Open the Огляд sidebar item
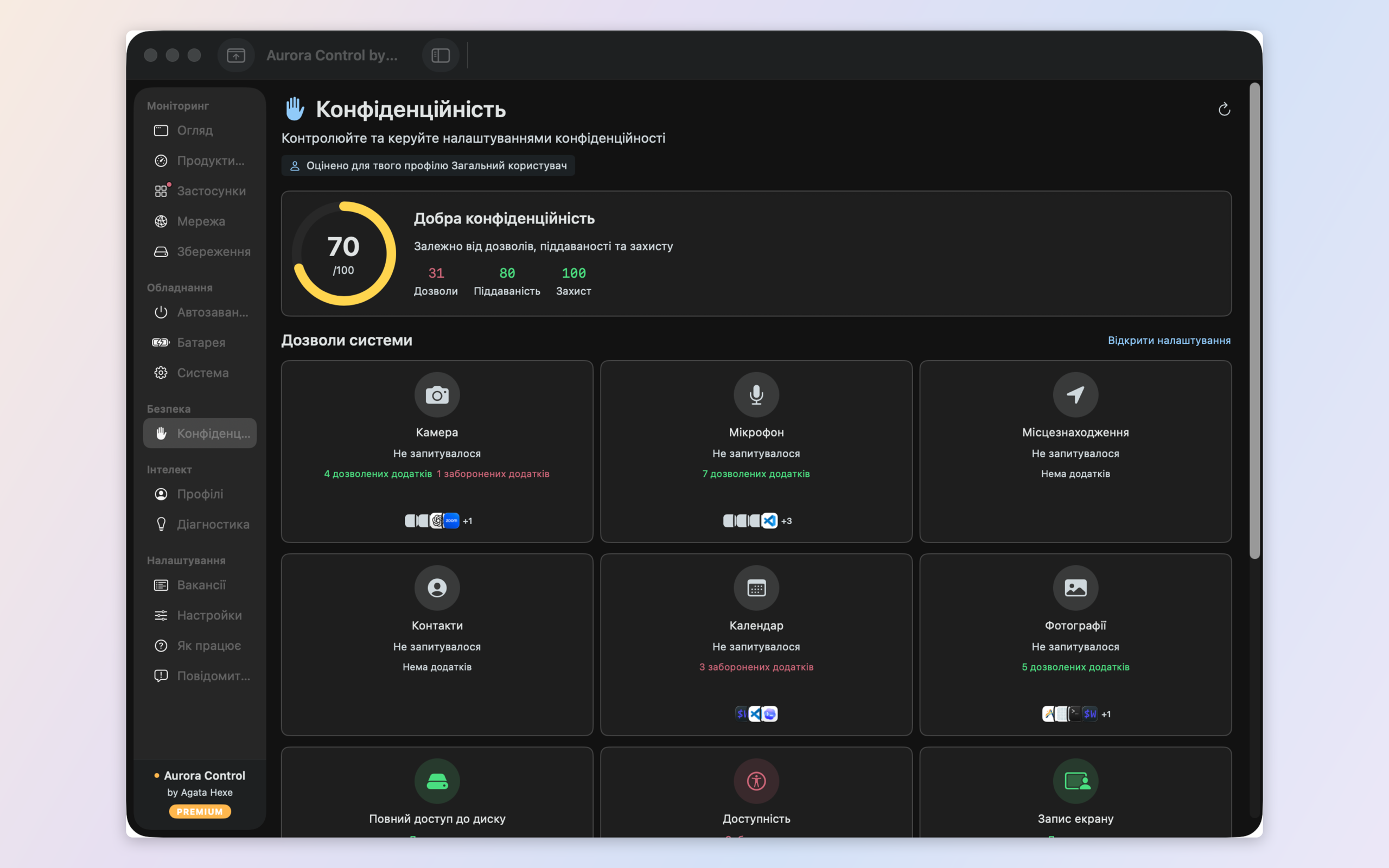The image size is (1389, 868). (200, 130)
